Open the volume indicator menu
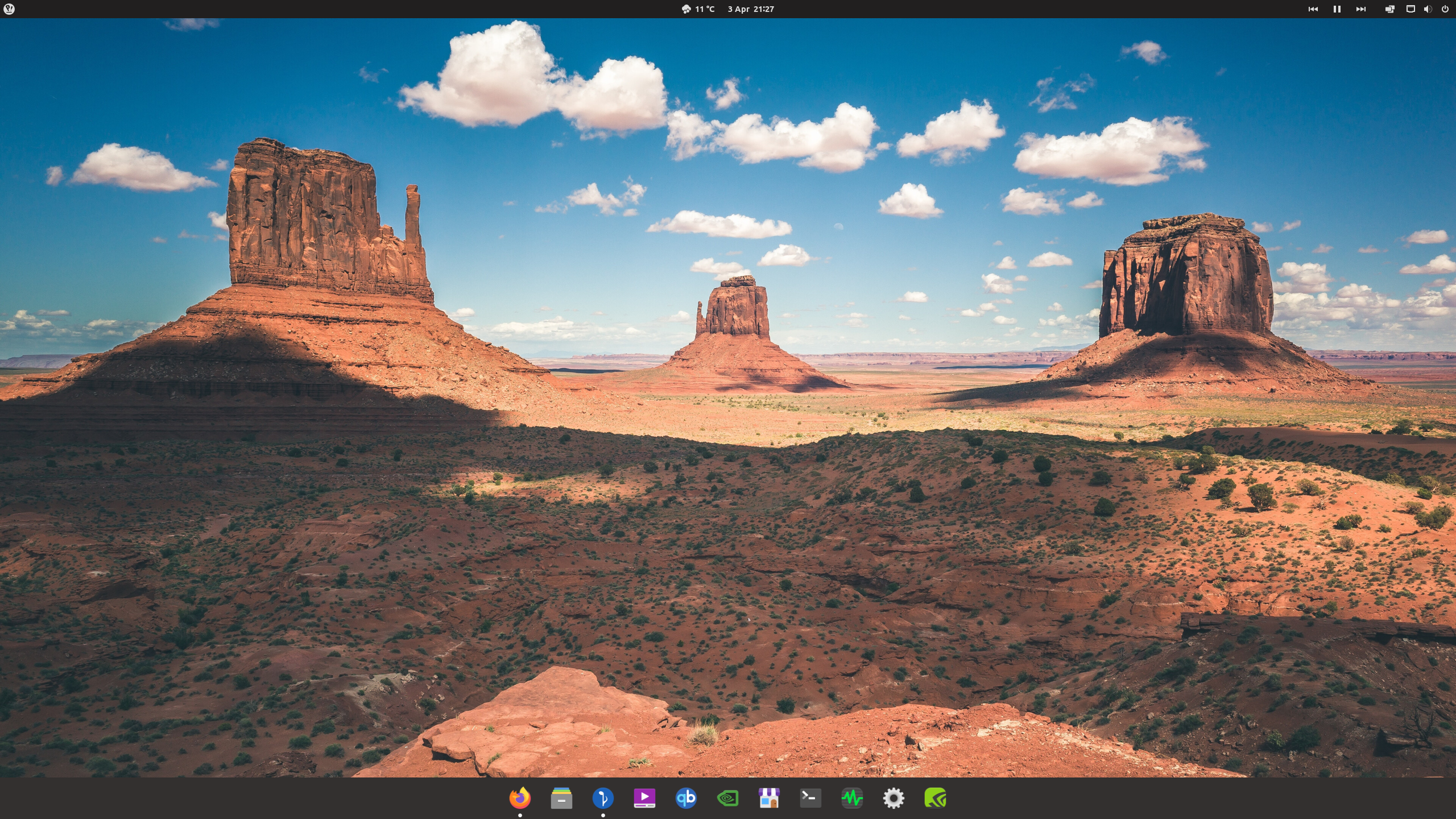The width and height of the screenshot is (1456, 819). click(x=1428, y=9)
